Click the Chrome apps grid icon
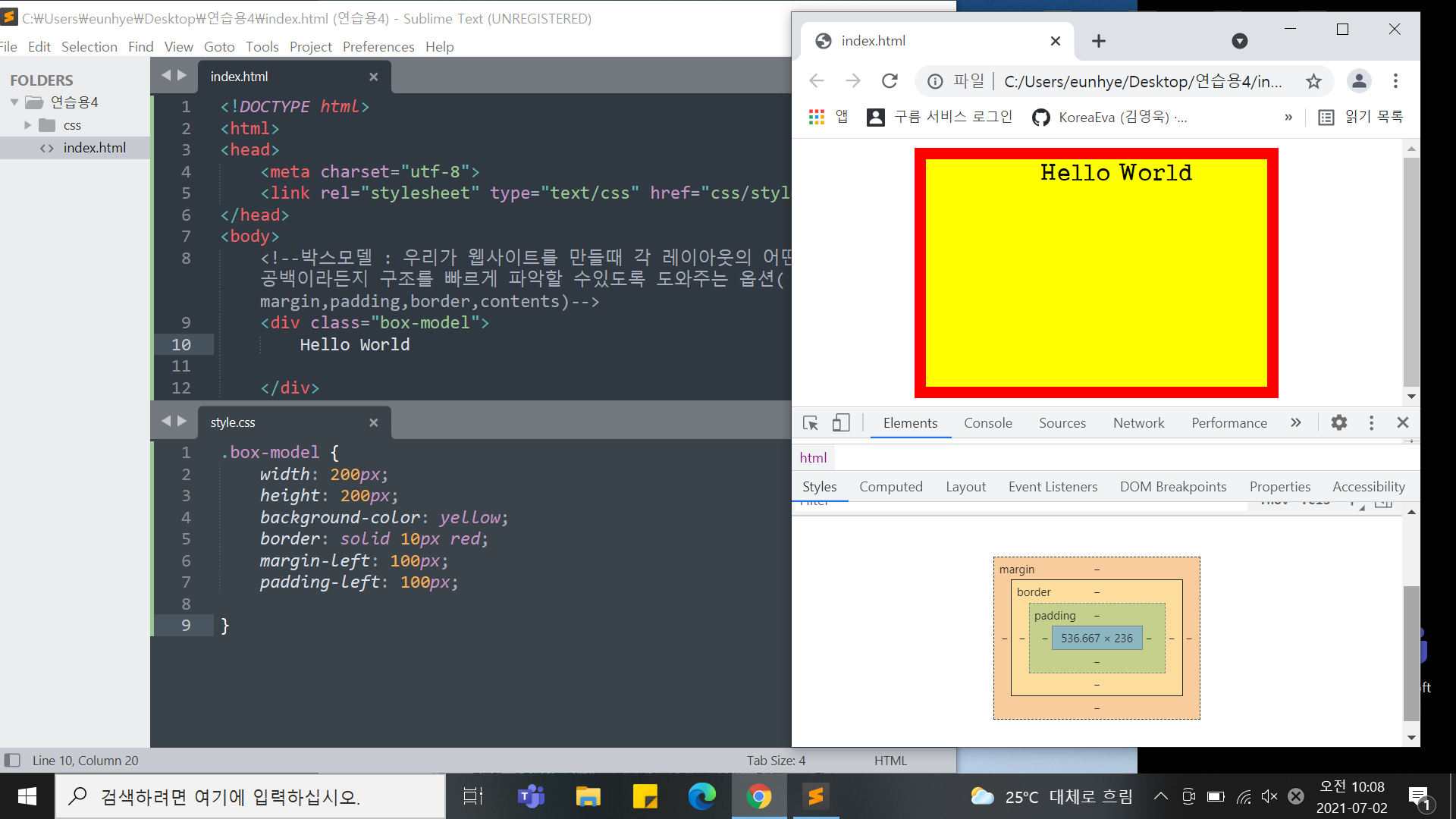 click(816, 117)
